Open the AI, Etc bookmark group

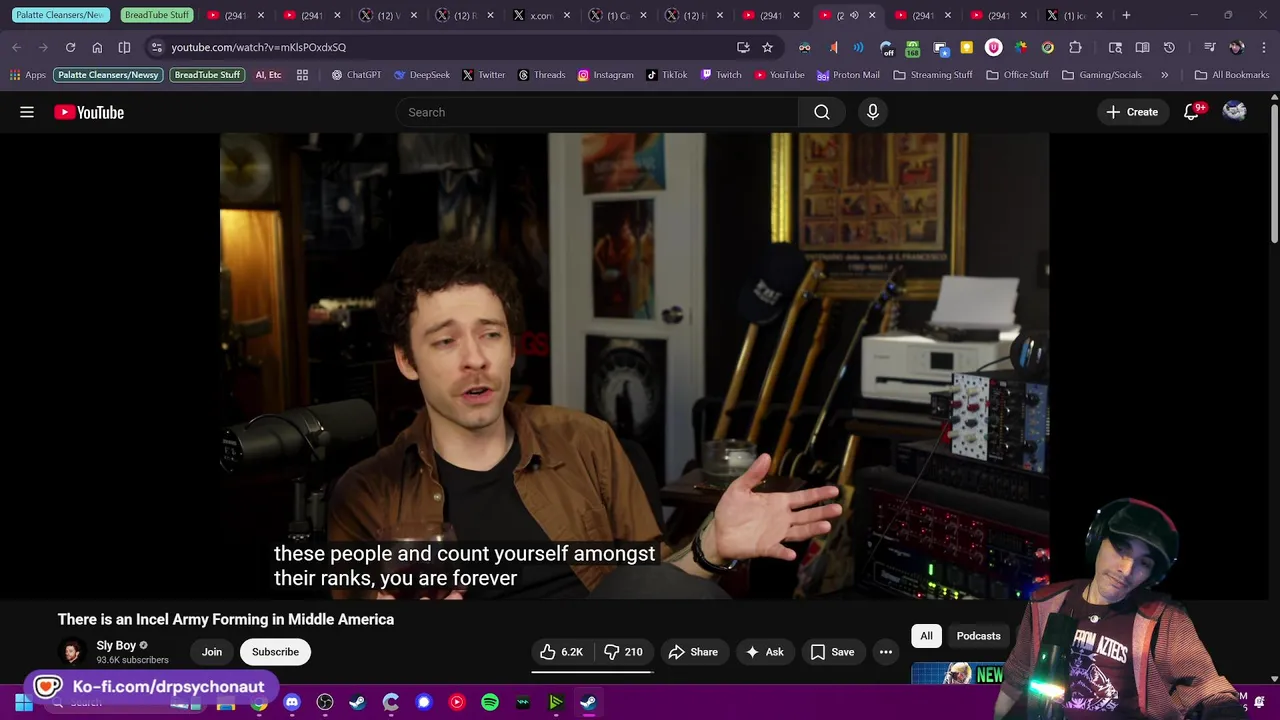(268, 75)
